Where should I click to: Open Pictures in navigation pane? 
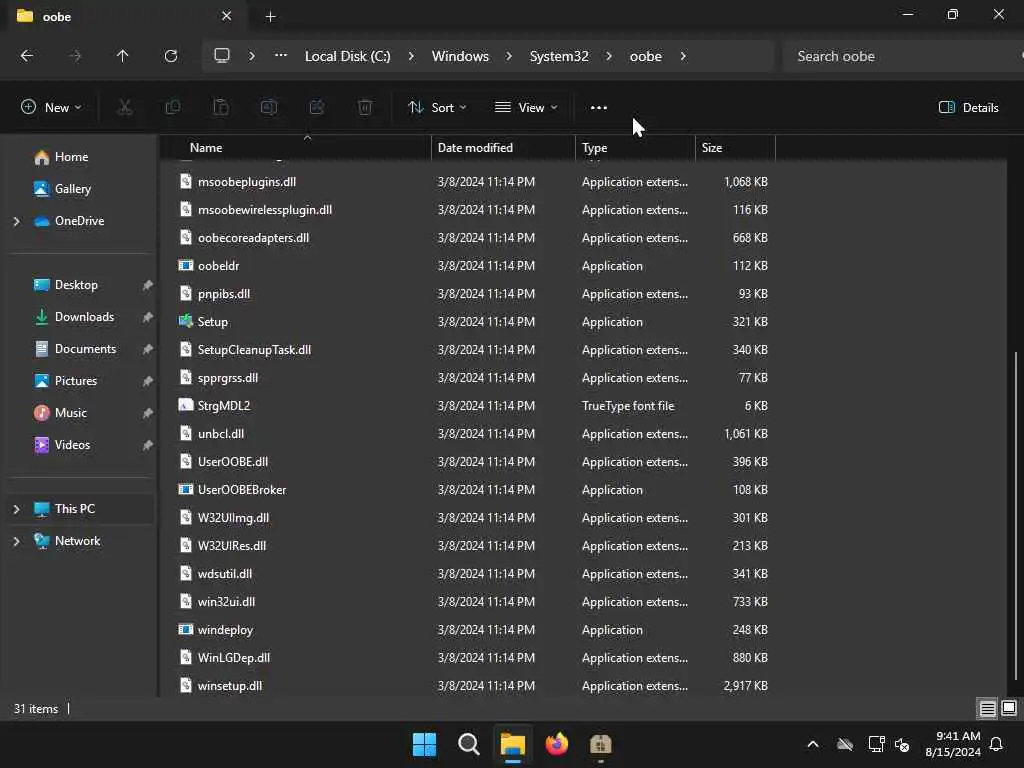click(x=76, y=381)
